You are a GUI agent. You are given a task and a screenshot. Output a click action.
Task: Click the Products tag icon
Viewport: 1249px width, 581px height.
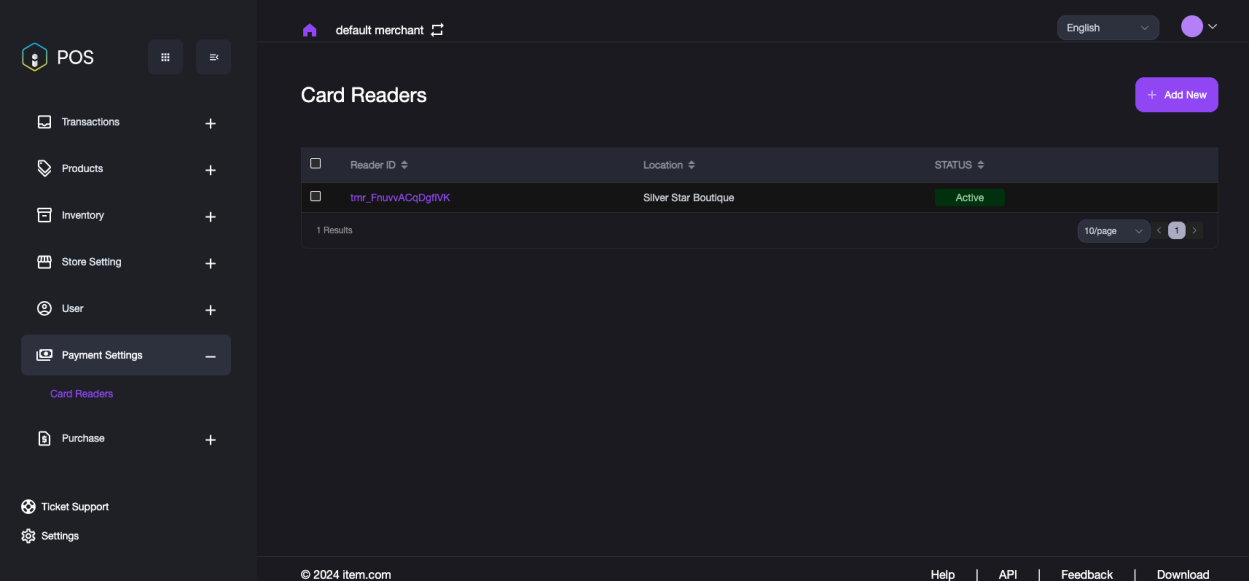point(44,168)
